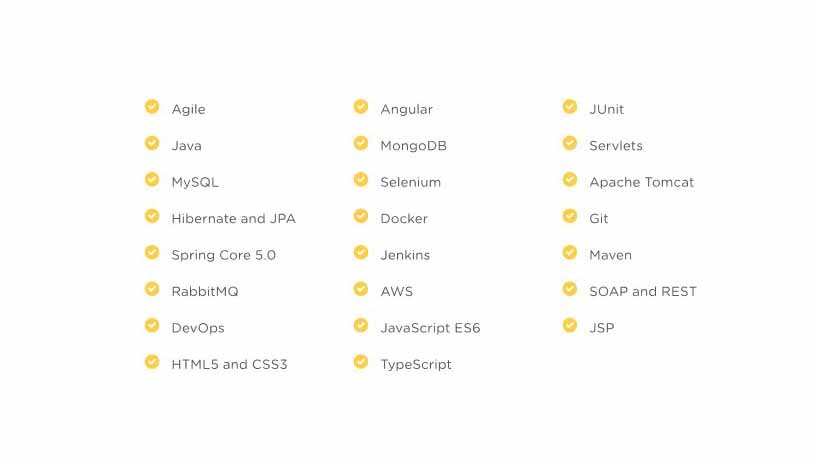The width and height of the screenshot is (816, 460).
Task: Click the checkmark beside Apache Tomcat
Action: click(x=570, y=180)
